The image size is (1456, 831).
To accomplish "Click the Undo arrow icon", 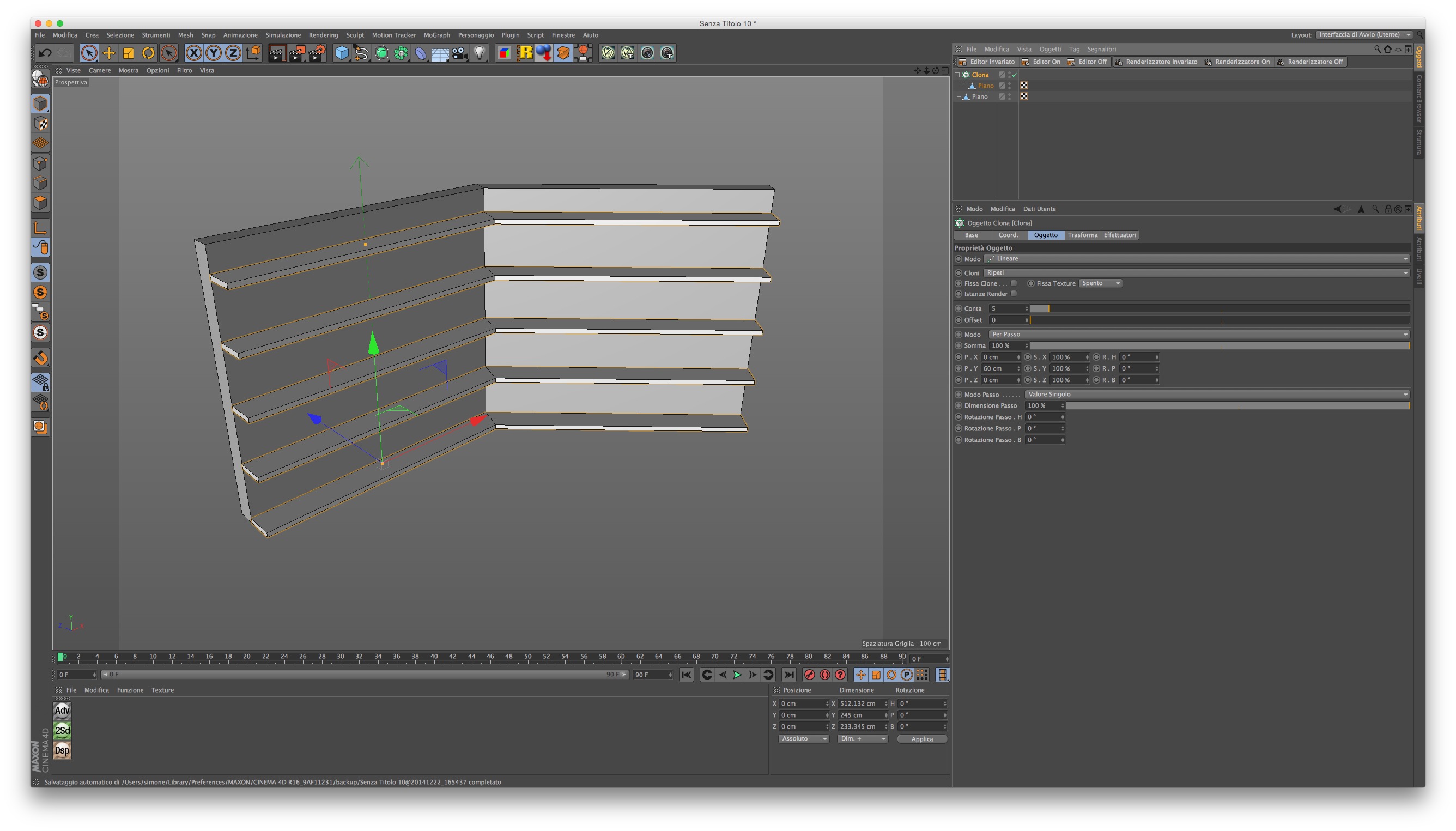I will 45,53.
